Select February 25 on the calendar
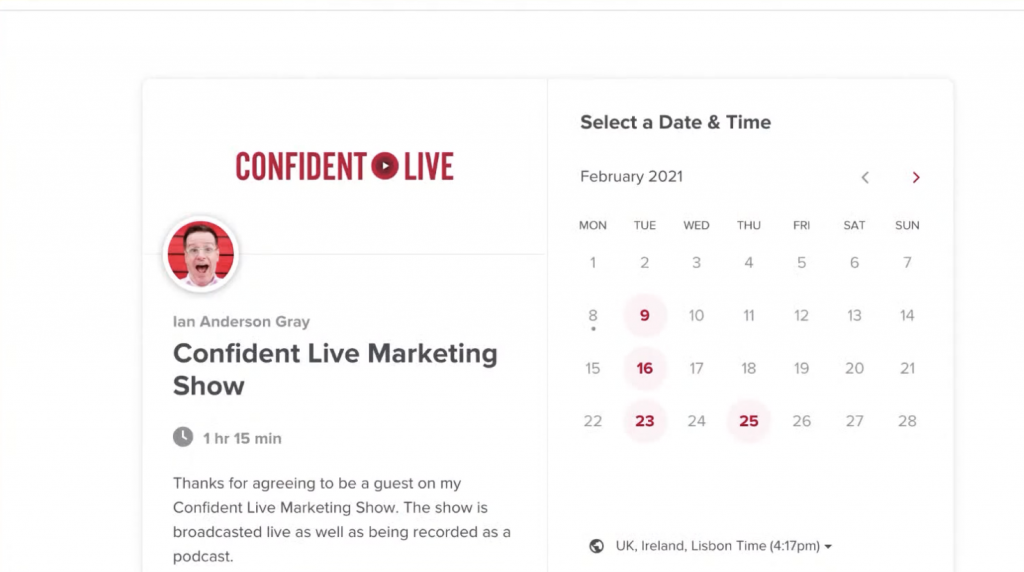The height and width of the screenshot is (572, 1024). [x=748, y=421]
